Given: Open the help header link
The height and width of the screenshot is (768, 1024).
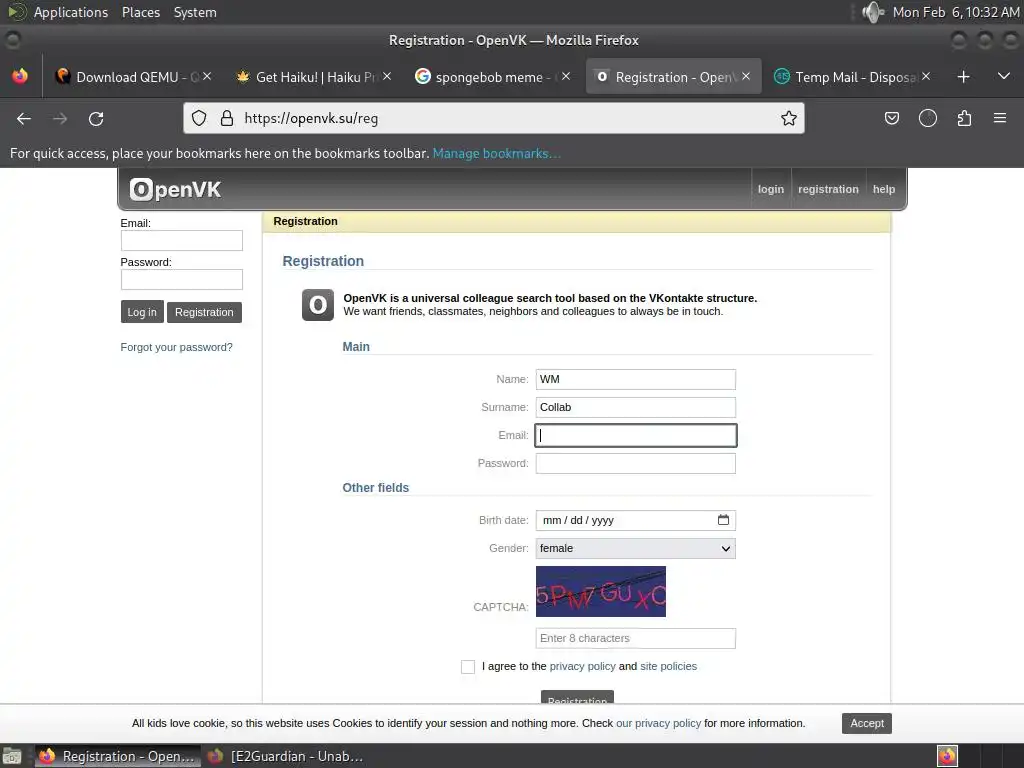Looking at the screenshot, I should (884, 189).
